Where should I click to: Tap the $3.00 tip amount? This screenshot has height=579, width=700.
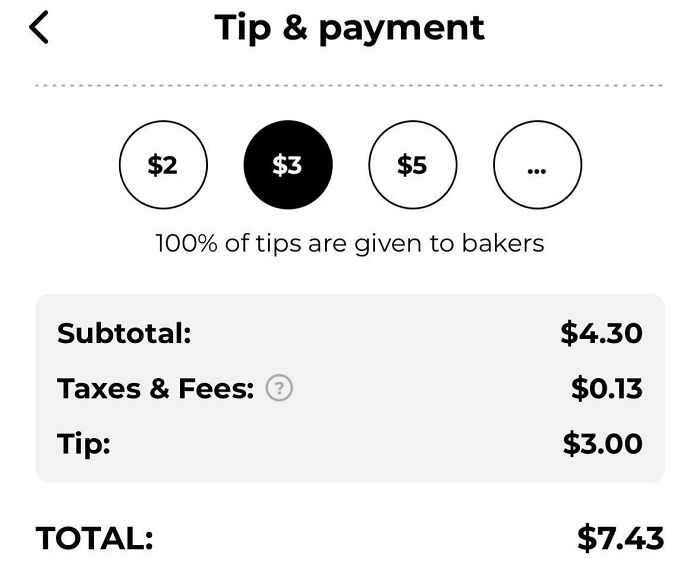[x=602, y=443]
